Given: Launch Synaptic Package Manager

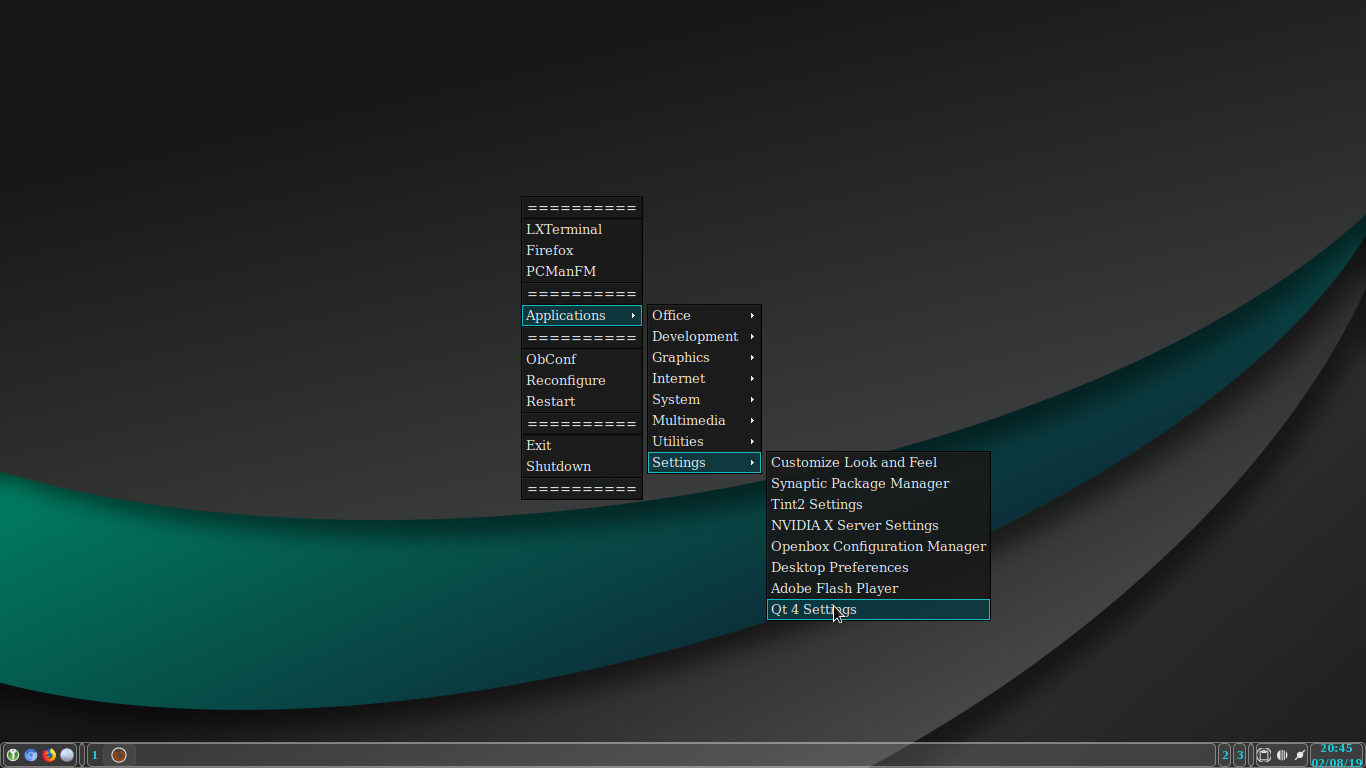Looking at the screenshot, I should click(x=859, y=483).
